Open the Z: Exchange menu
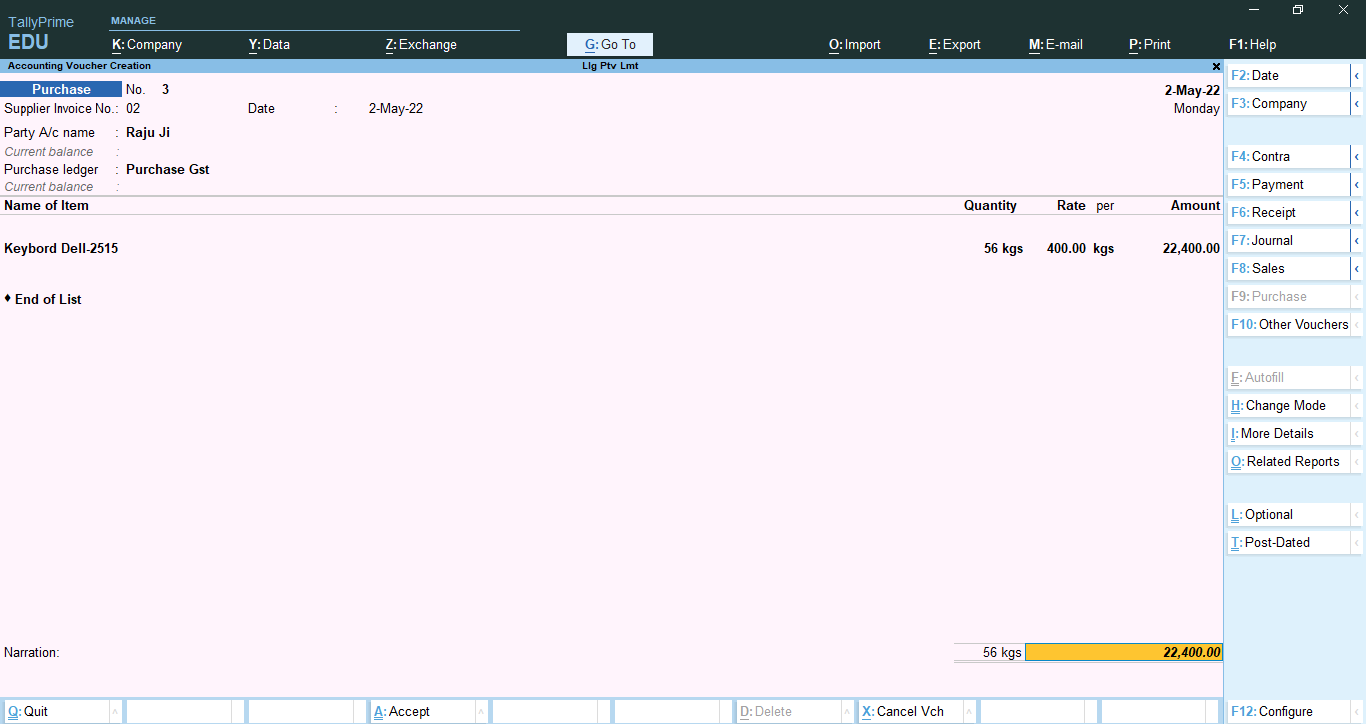The width and height of the screenshot is (1366, 724). click(421, 44)
